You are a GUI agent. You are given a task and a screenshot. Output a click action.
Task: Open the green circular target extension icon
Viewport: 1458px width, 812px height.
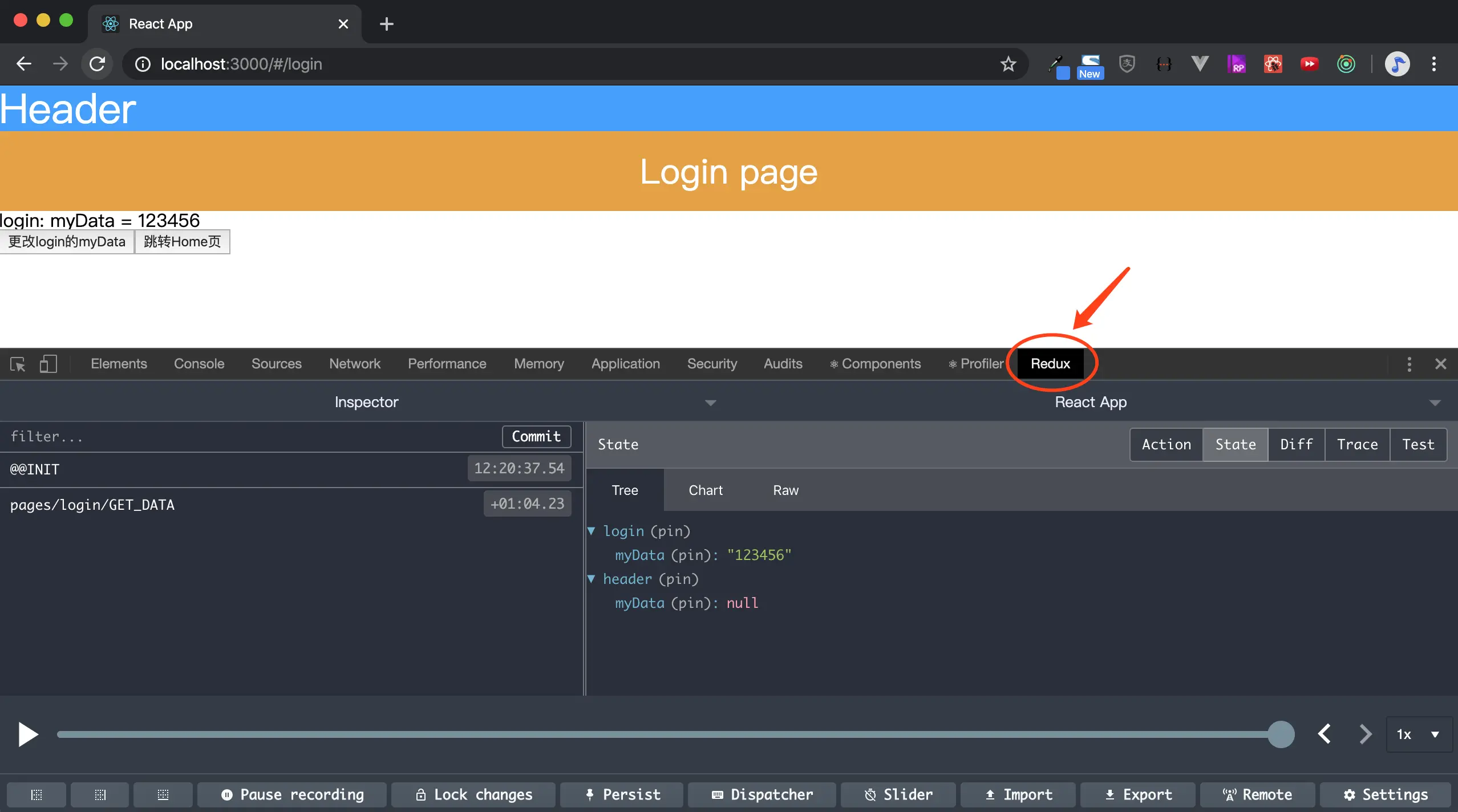(x=1346, y=64)
